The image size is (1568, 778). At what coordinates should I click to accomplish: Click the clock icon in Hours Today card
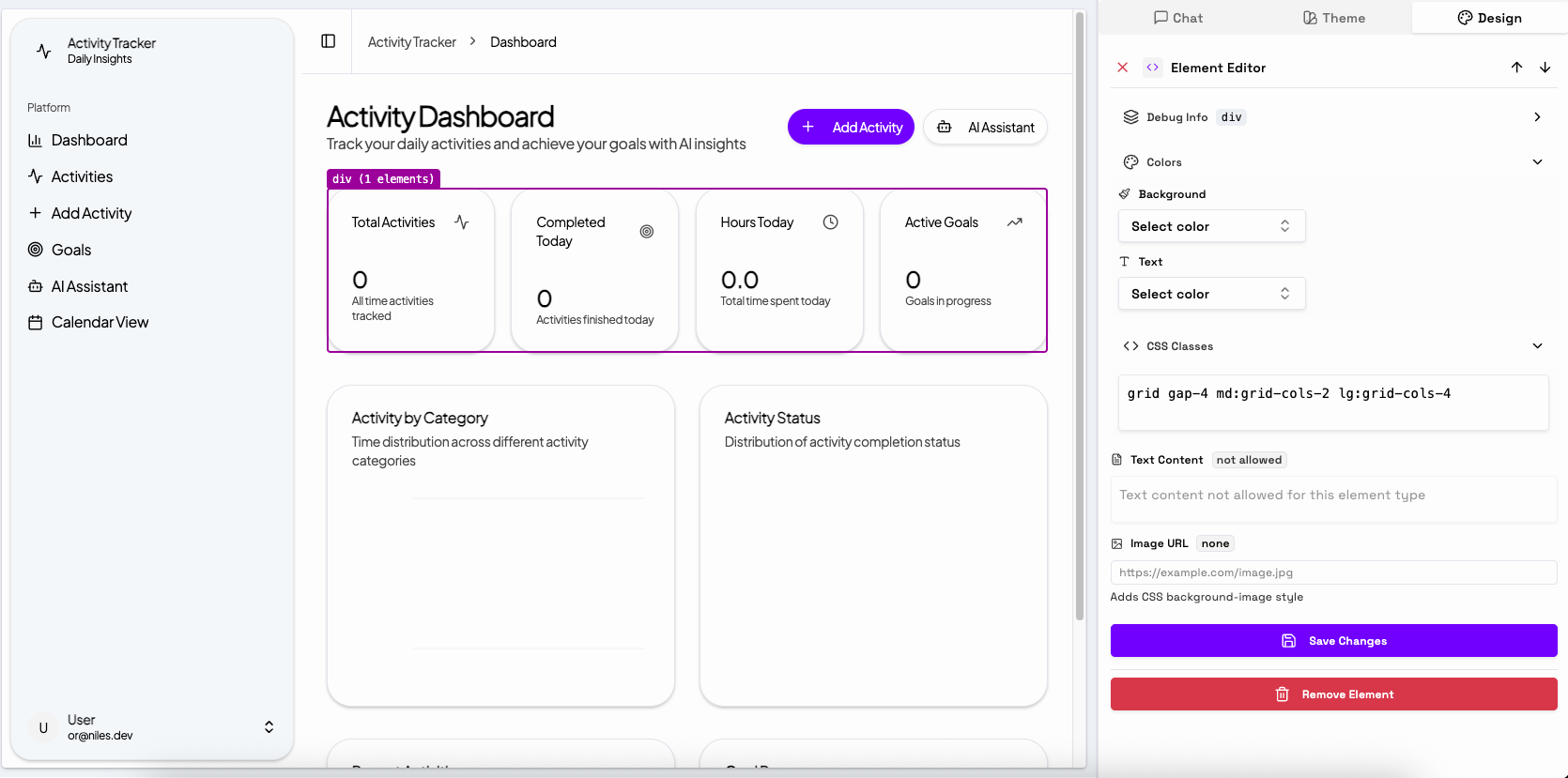tap(831, 222)
